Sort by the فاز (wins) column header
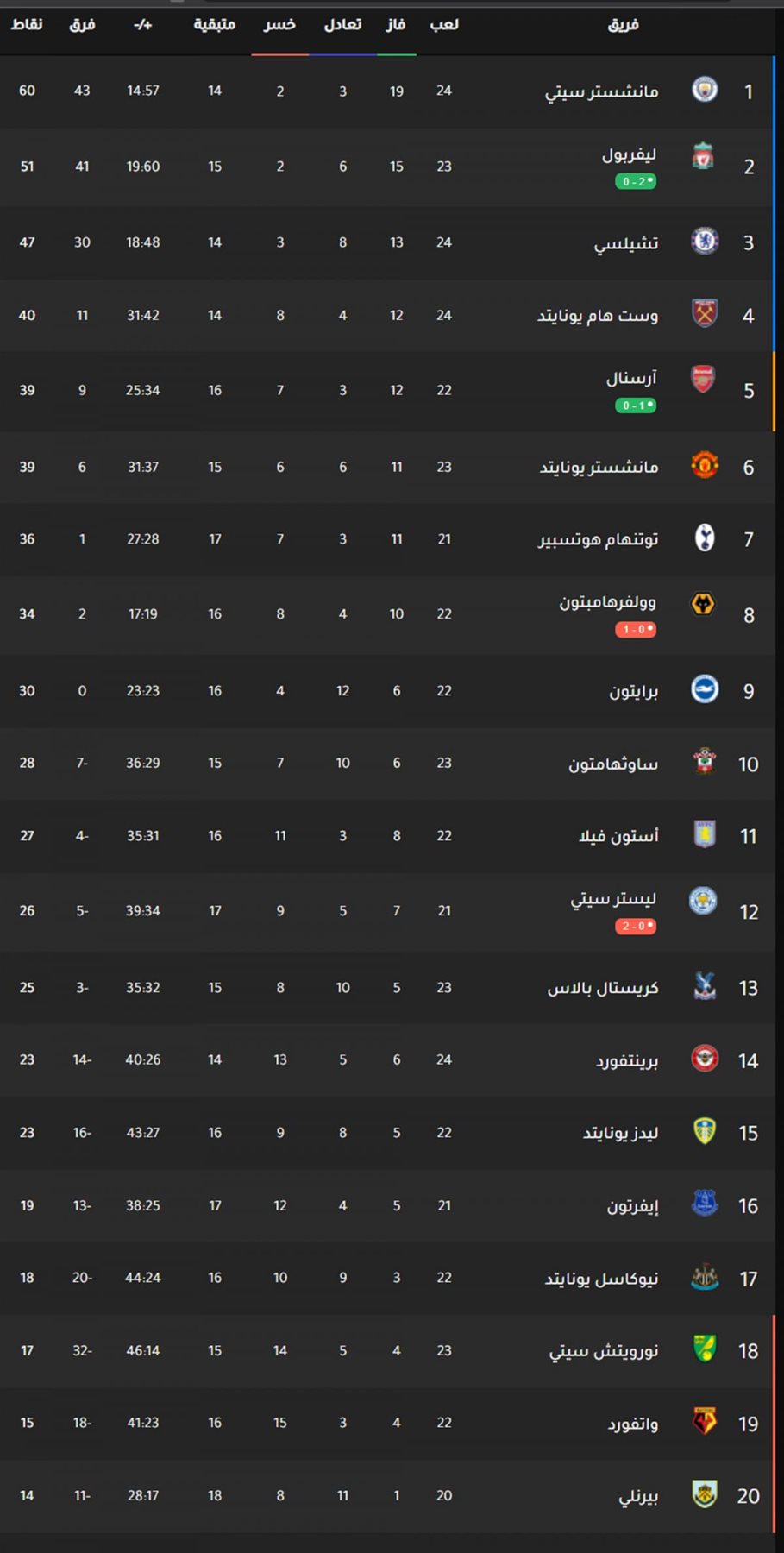The image size is (784, 1553). [x=396, y=25]
